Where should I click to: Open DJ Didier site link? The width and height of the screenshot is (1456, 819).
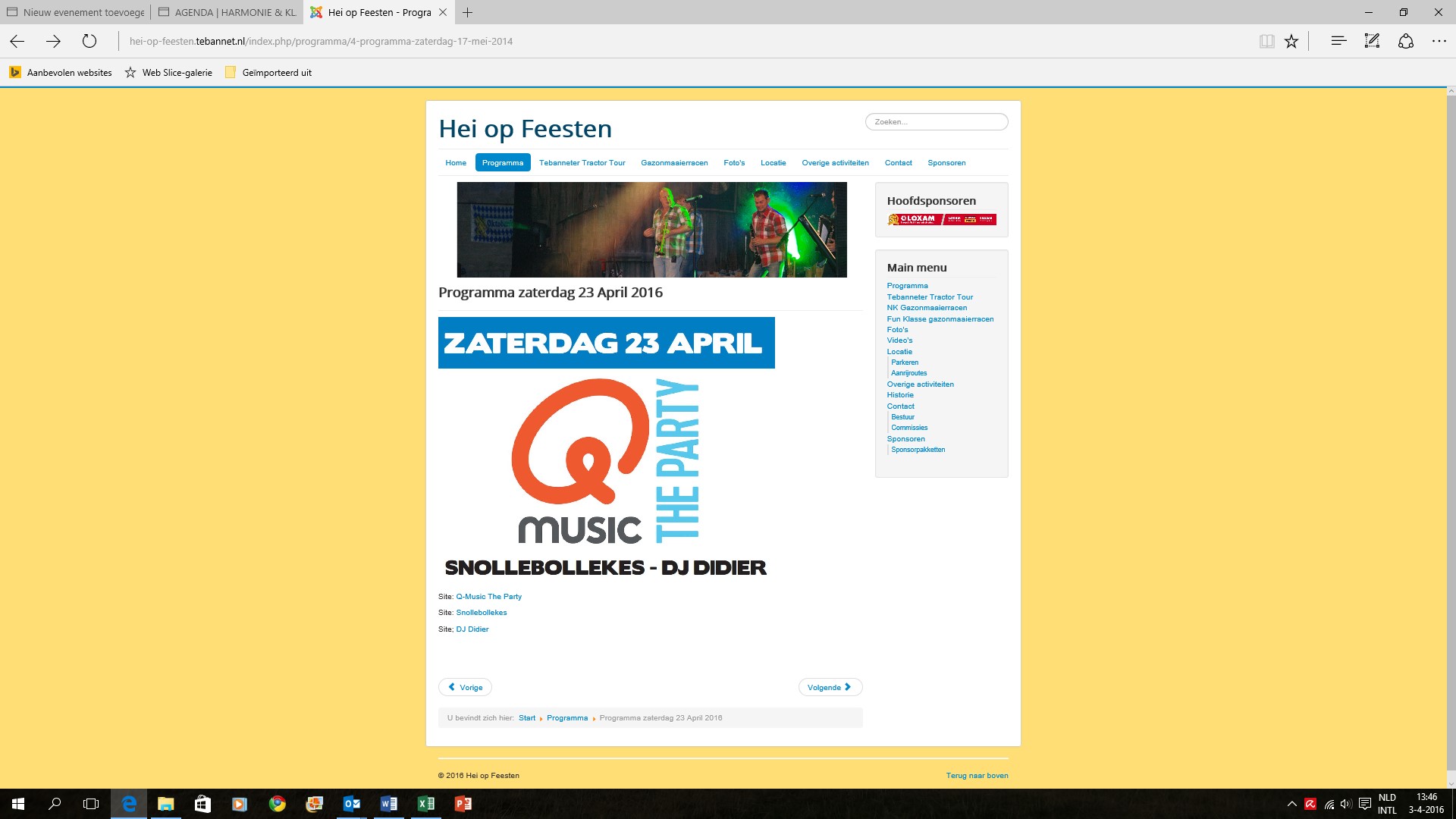(472, 629)
